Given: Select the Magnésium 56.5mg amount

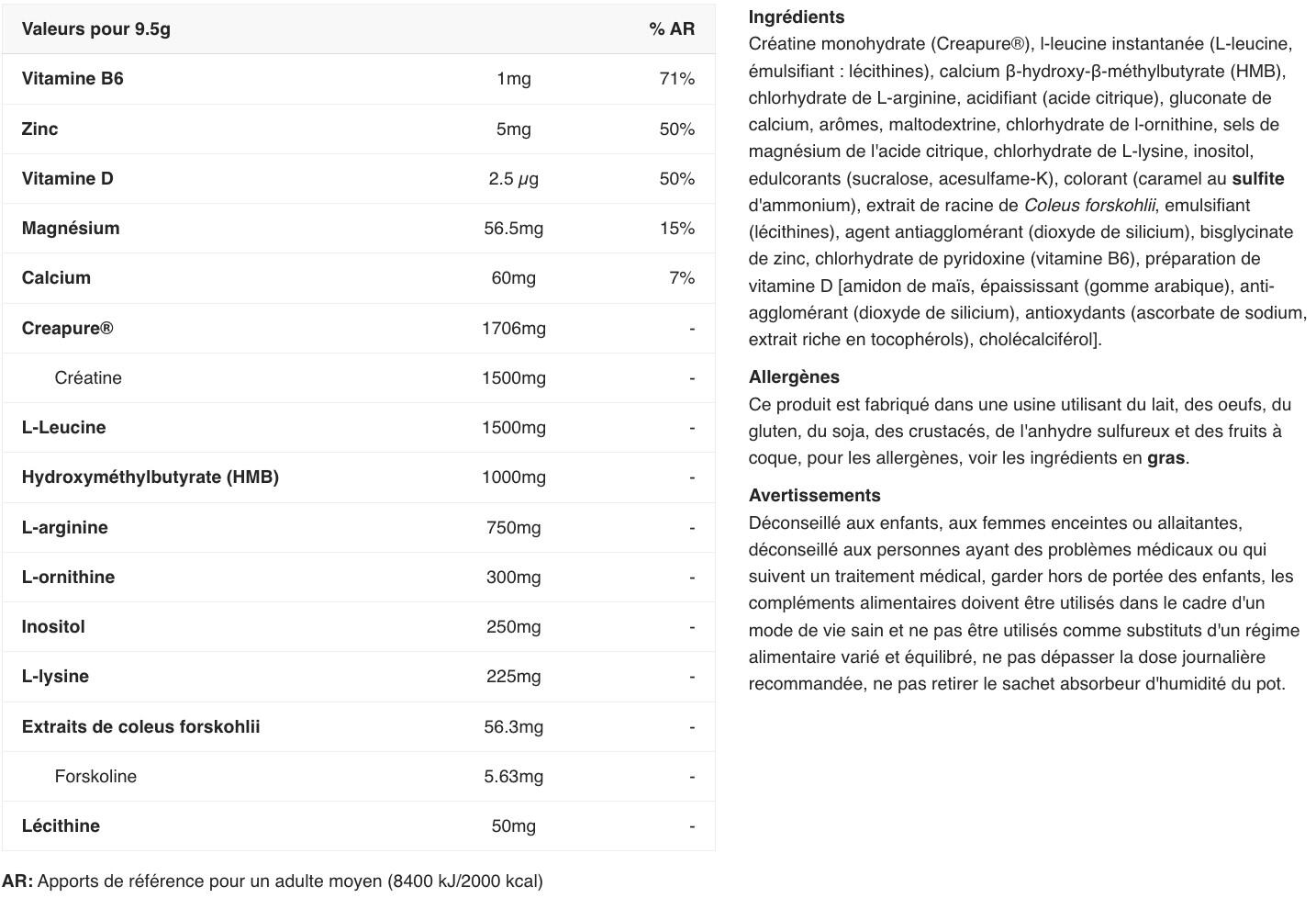Looking at the screenshot, I should [513, 229].
